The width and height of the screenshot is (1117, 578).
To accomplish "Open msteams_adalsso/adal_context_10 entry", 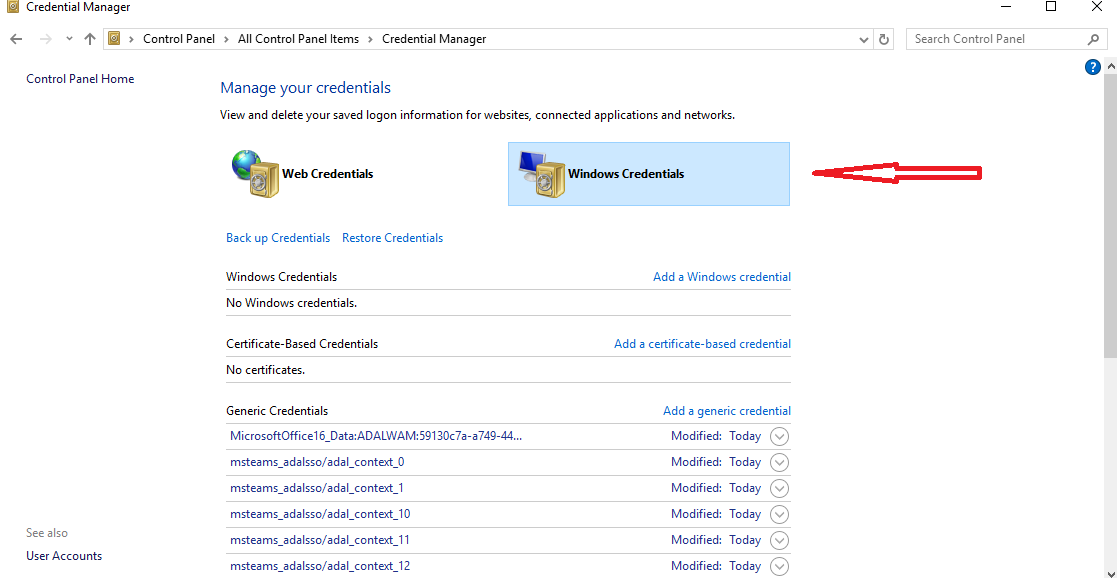I will click(320, 514).
